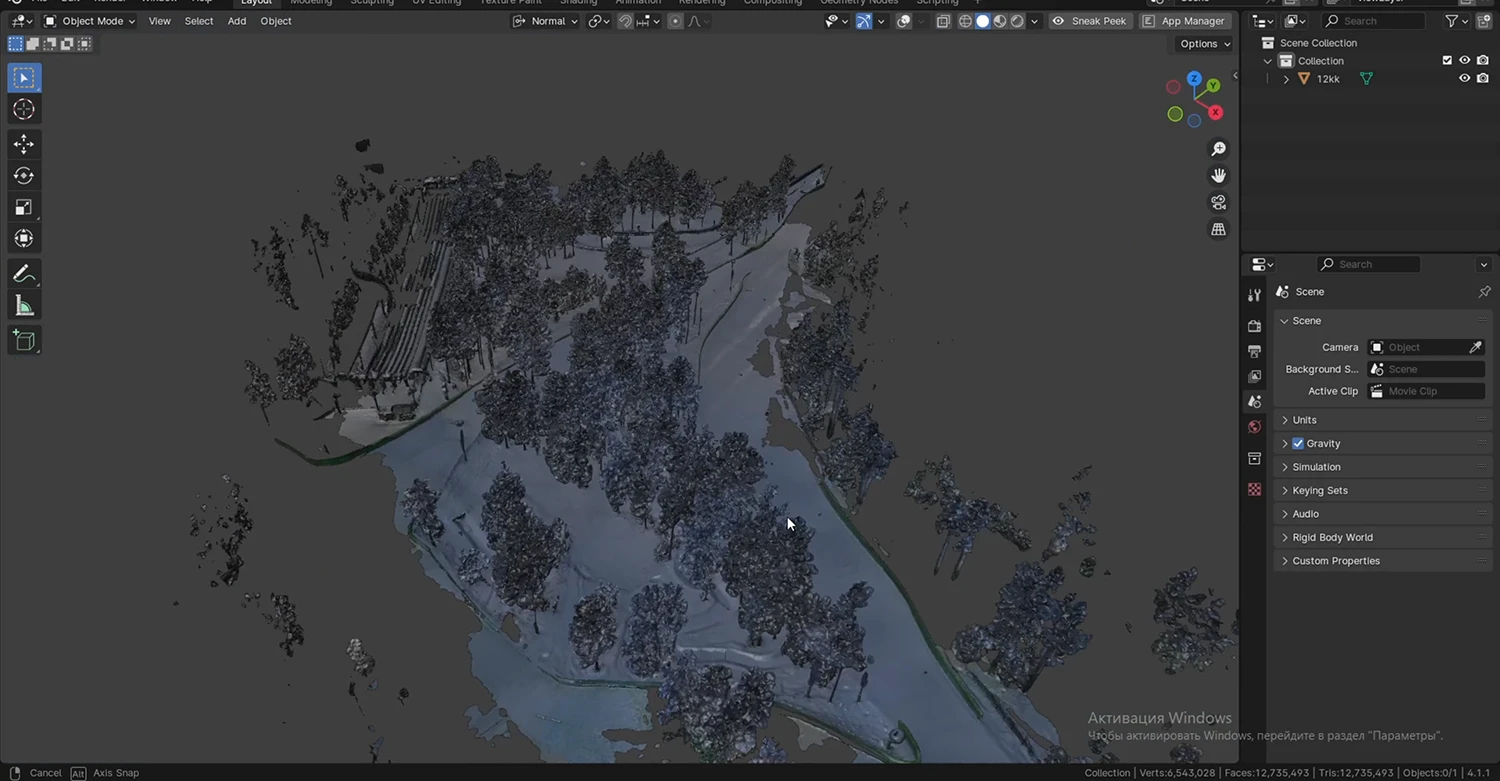Image resolution: width=1500 pixels, height=781 pixels.
Task: Click the new collection icon in Outliner
Action: click(x=1484, y=21)
